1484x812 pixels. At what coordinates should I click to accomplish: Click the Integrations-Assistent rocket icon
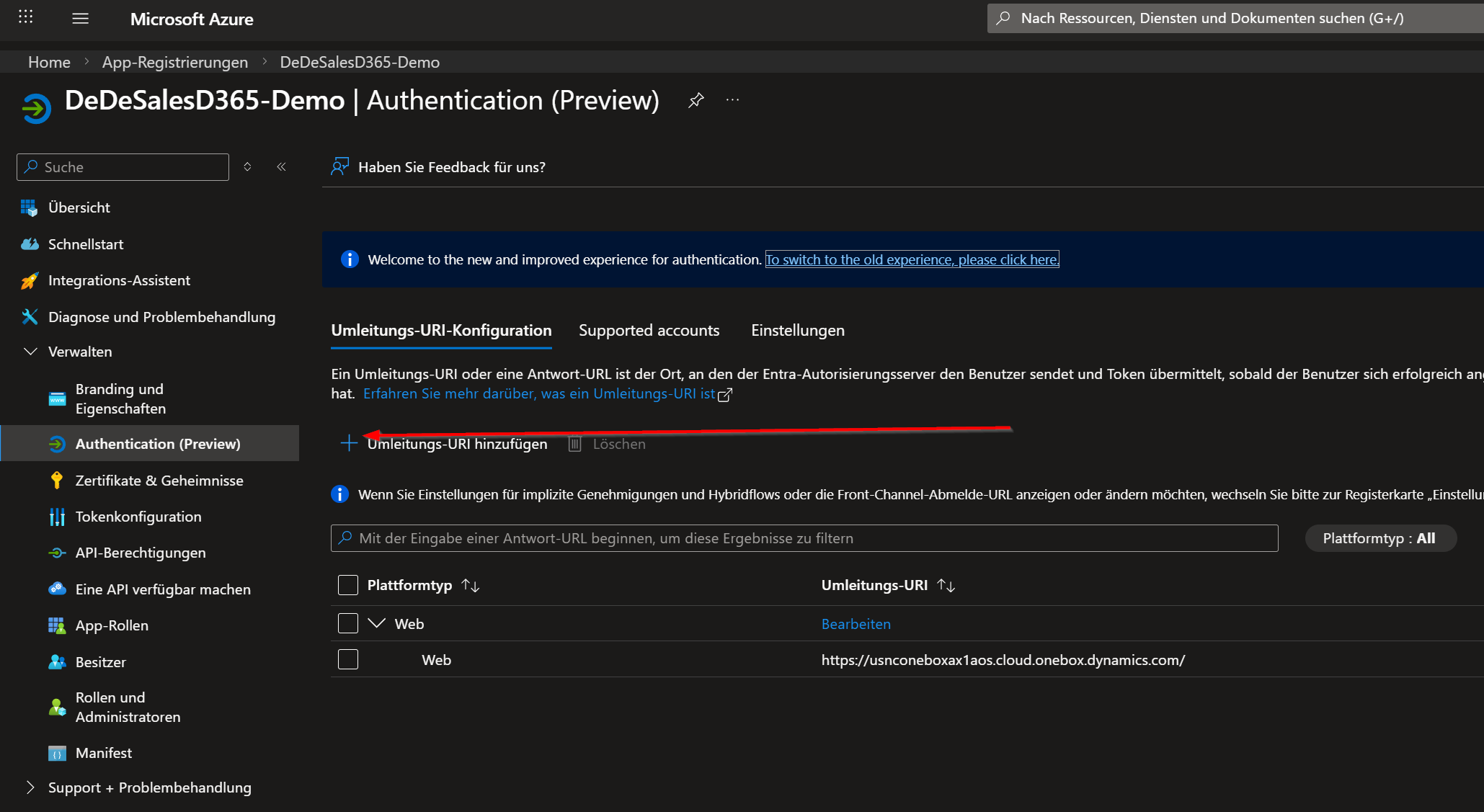(x=30, y=280)
